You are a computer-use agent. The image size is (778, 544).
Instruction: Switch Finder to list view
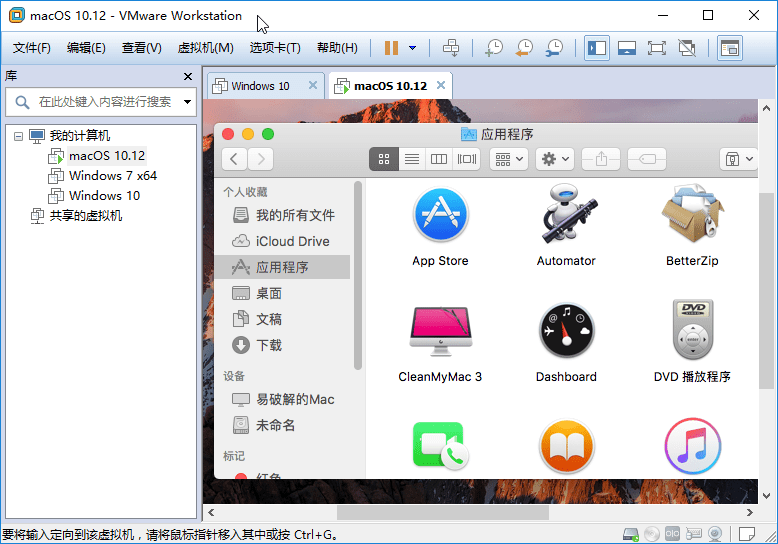(411, 159)
